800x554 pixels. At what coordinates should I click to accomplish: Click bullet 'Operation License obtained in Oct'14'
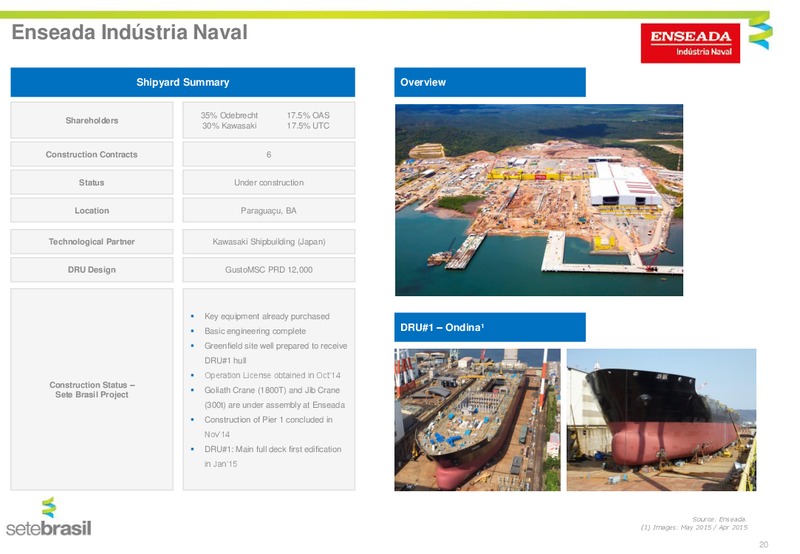click(x=272, y=375)
